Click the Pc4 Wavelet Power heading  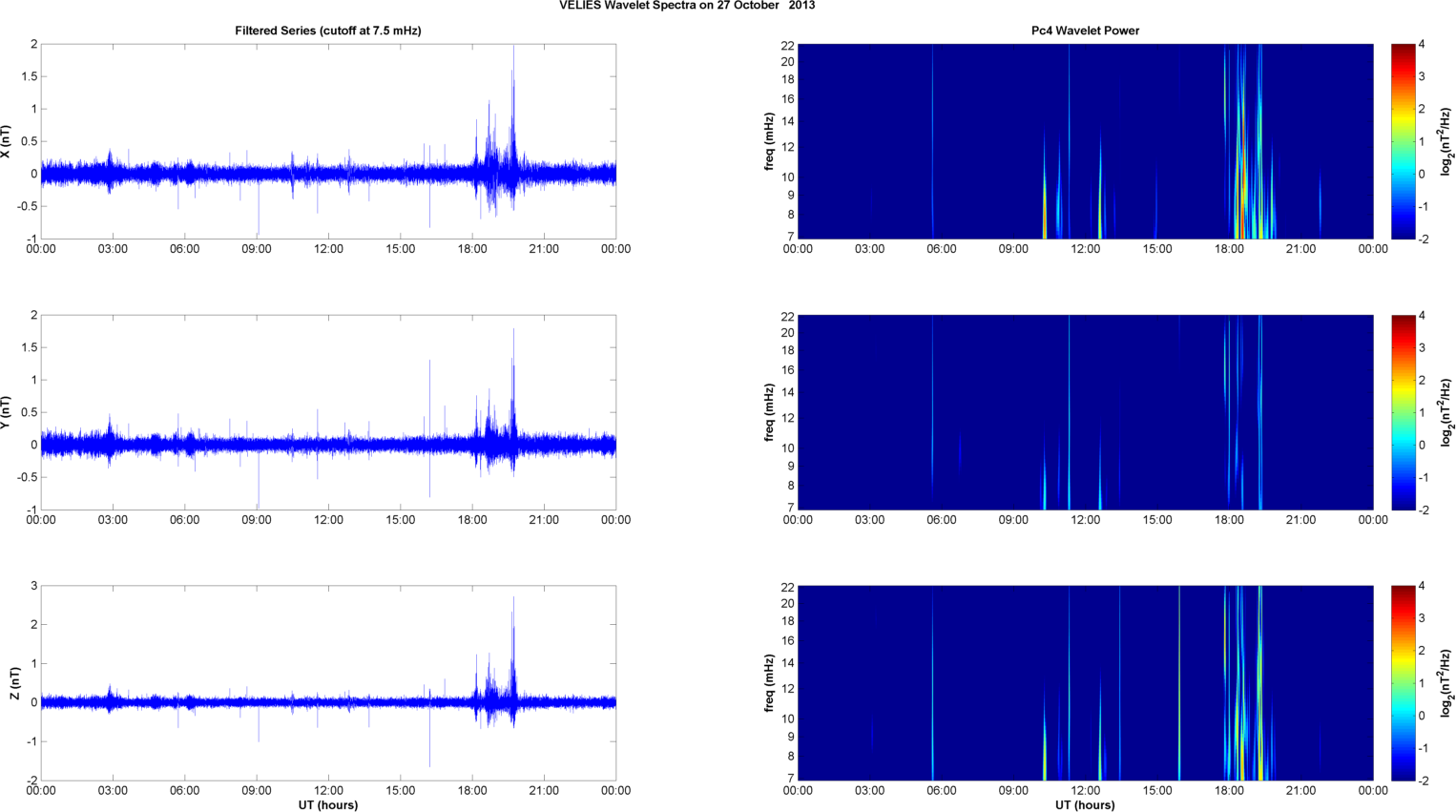pyautogui.click(x=1085, y=31)
